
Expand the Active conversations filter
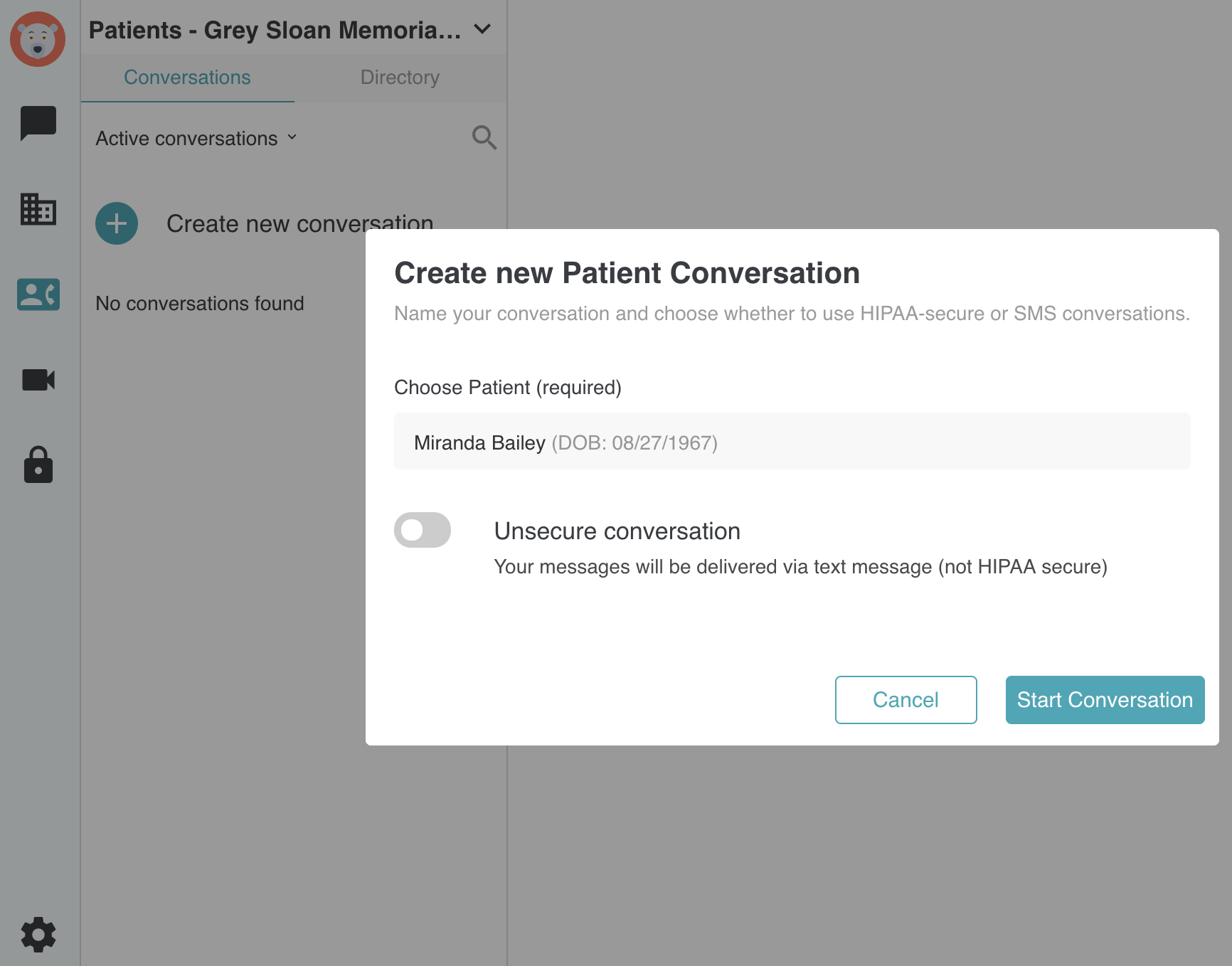point(197,138)
